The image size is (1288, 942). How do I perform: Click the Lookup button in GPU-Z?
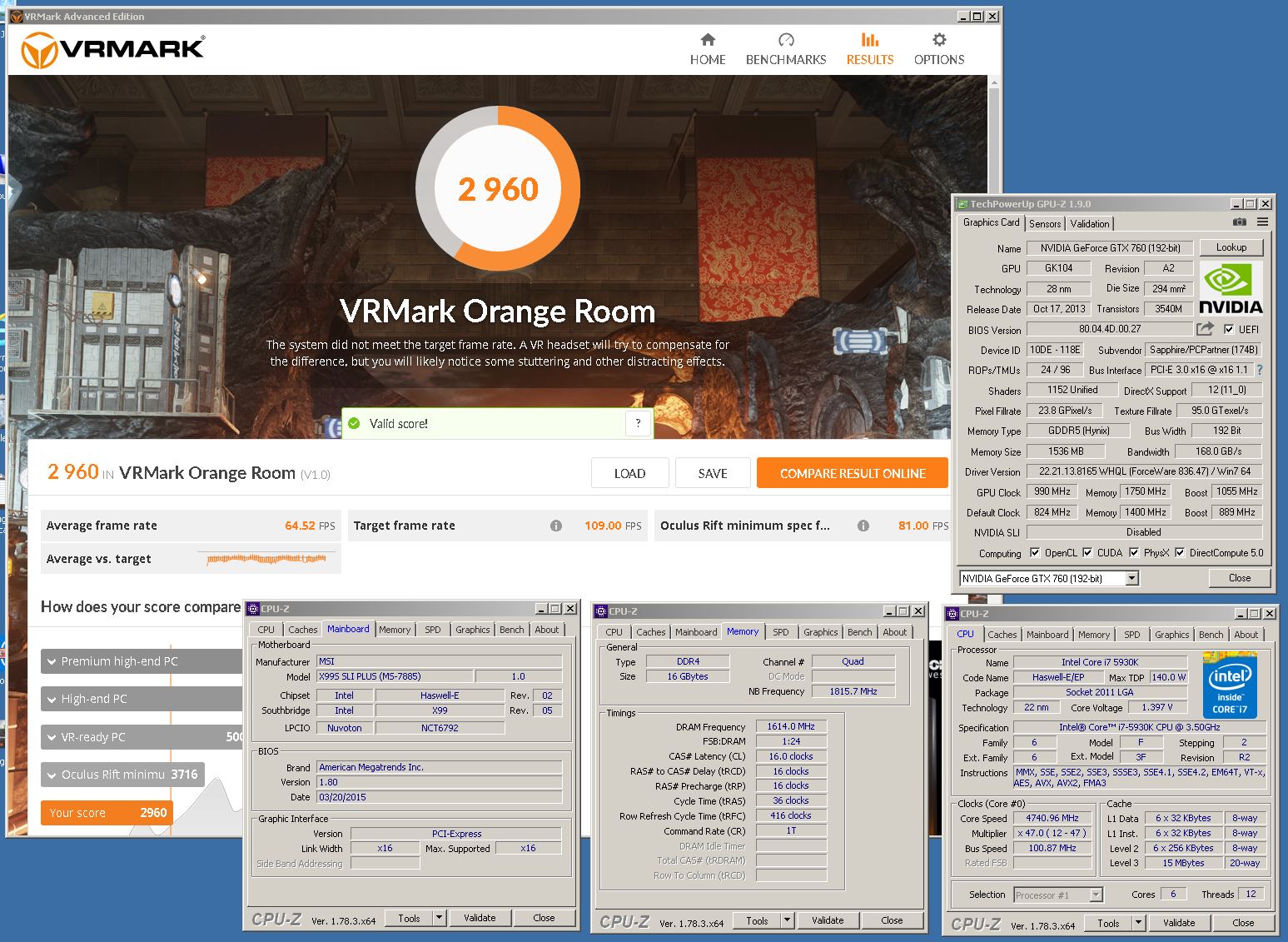point(1231,247)
